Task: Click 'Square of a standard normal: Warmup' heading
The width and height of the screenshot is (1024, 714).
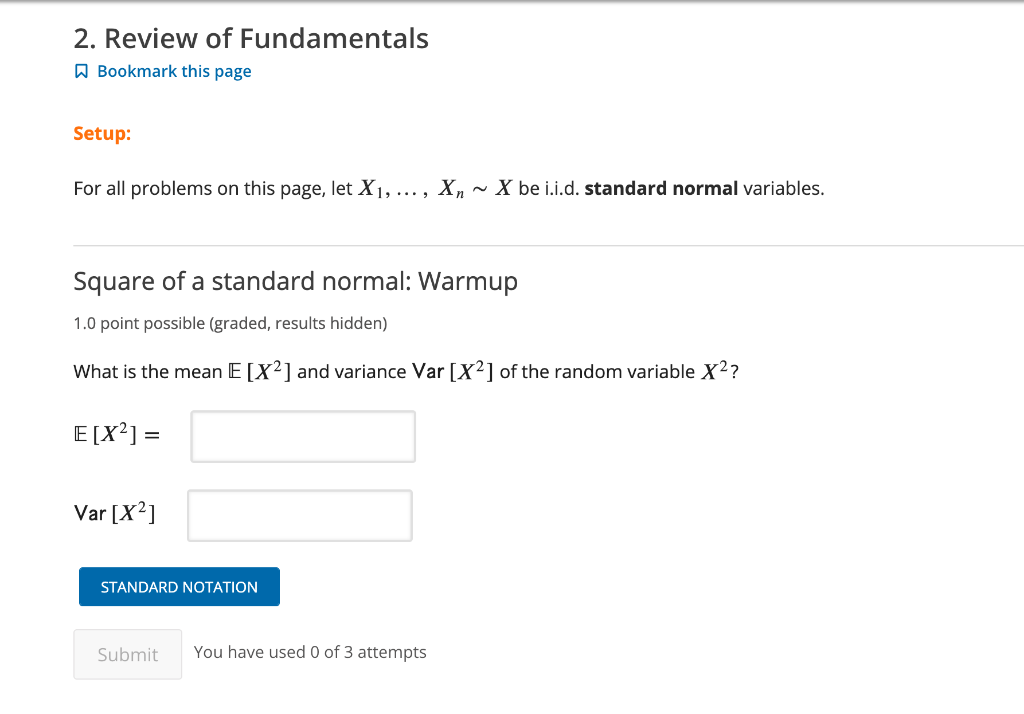Action: coord(295,281)
